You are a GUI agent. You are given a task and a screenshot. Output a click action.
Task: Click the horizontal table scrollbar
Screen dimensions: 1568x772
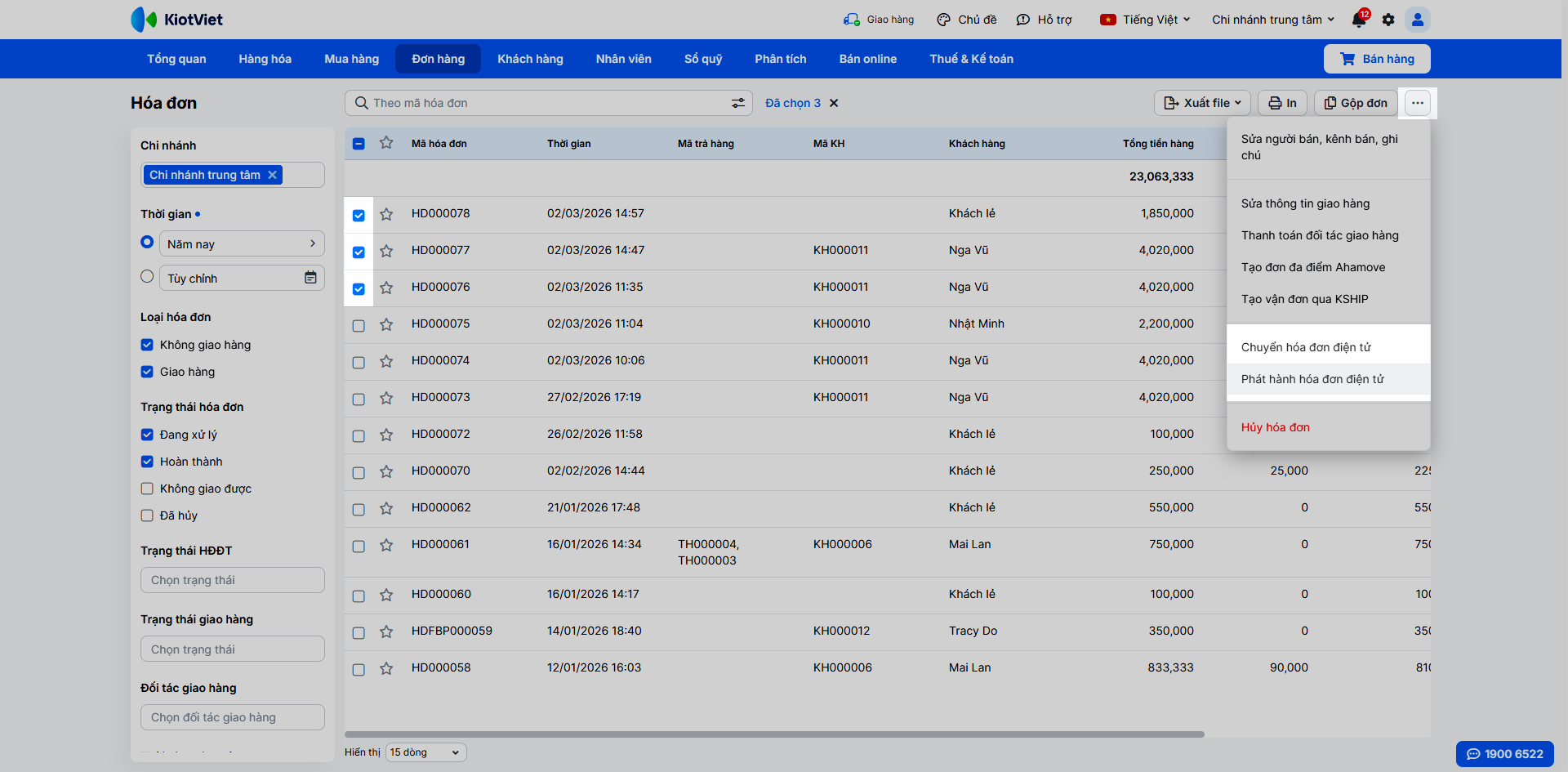774,734
